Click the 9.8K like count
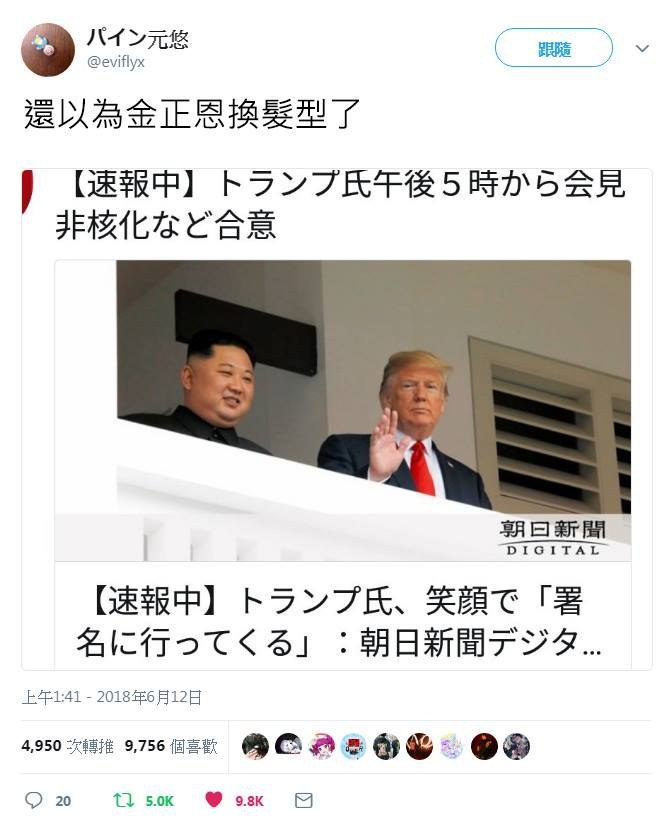 pos(249,801)
